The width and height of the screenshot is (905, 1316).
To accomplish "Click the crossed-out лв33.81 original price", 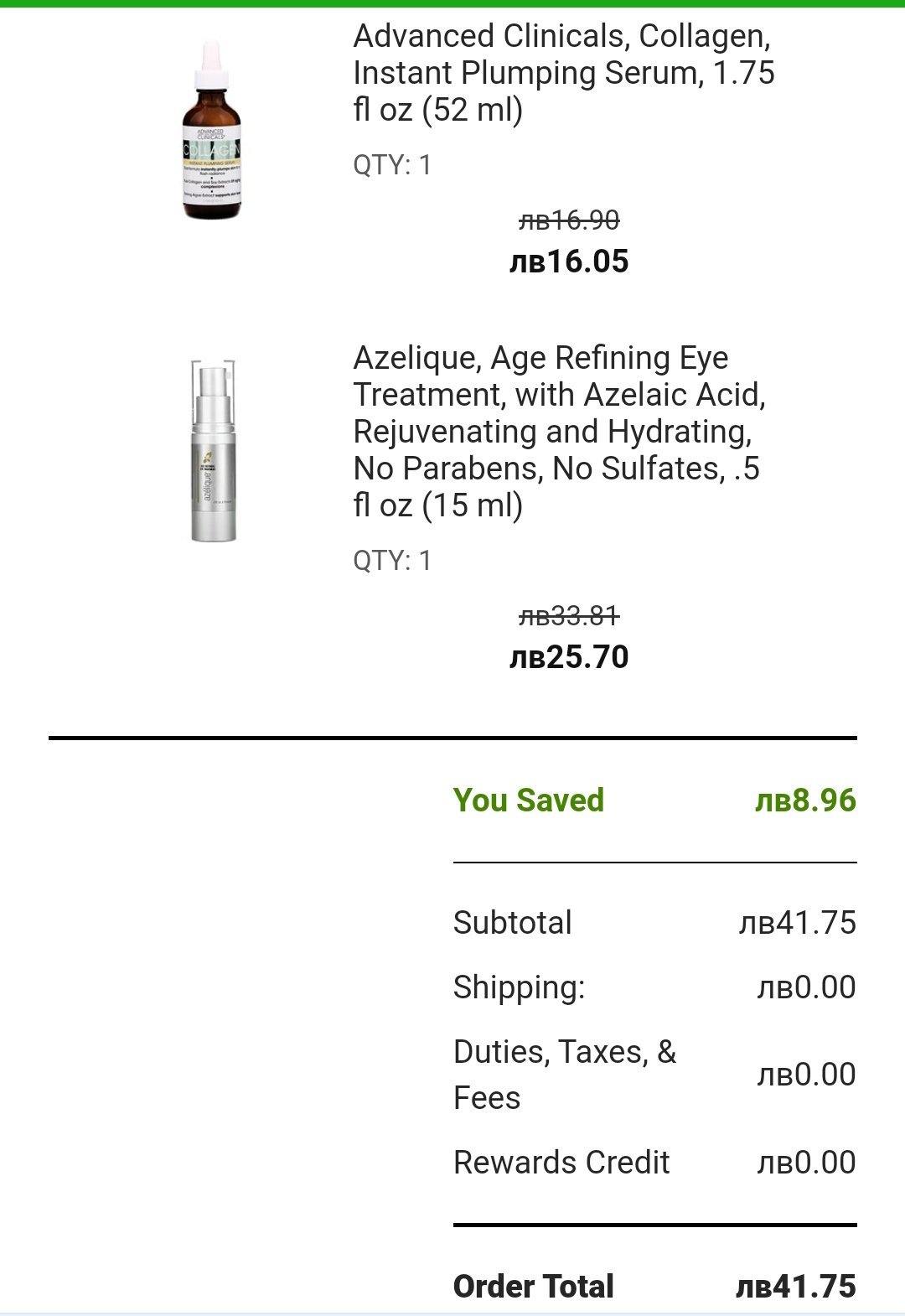I will 569,616.
